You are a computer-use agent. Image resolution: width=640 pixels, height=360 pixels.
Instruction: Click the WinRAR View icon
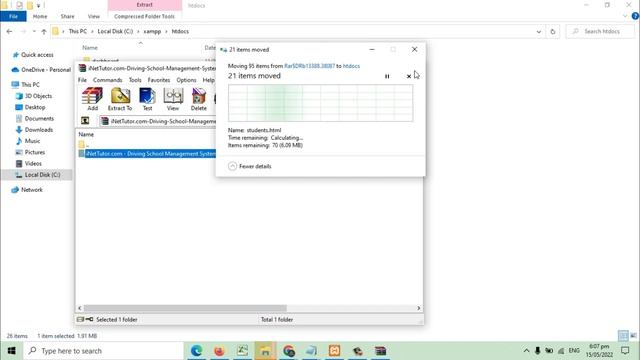(x=173, y=99)
